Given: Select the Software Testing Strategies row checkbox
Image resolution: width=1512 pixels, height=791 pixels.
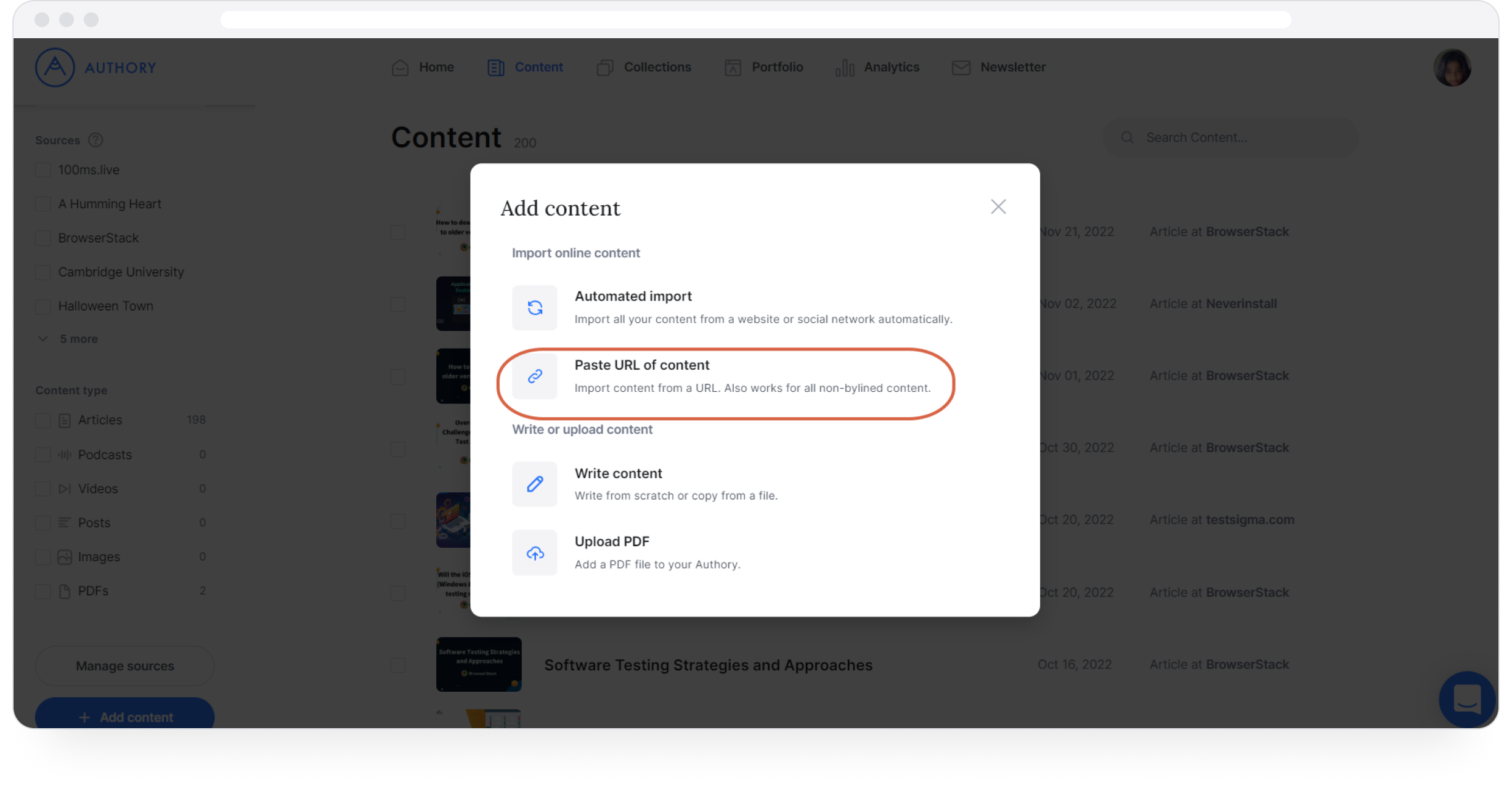Looking at the screenshot, I should 398,665.
